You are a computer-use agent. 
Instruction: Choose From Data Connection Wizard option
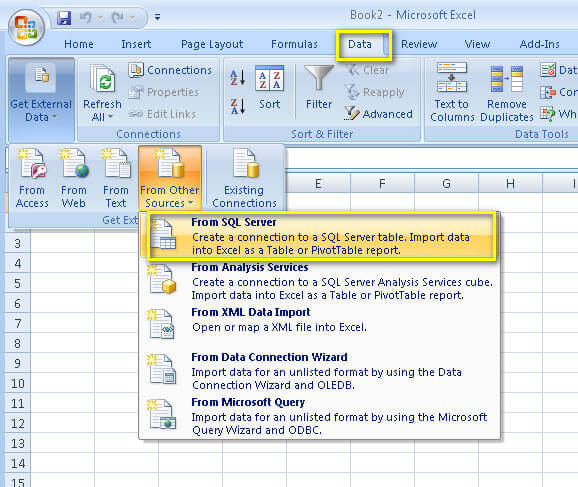coord(320,371)
